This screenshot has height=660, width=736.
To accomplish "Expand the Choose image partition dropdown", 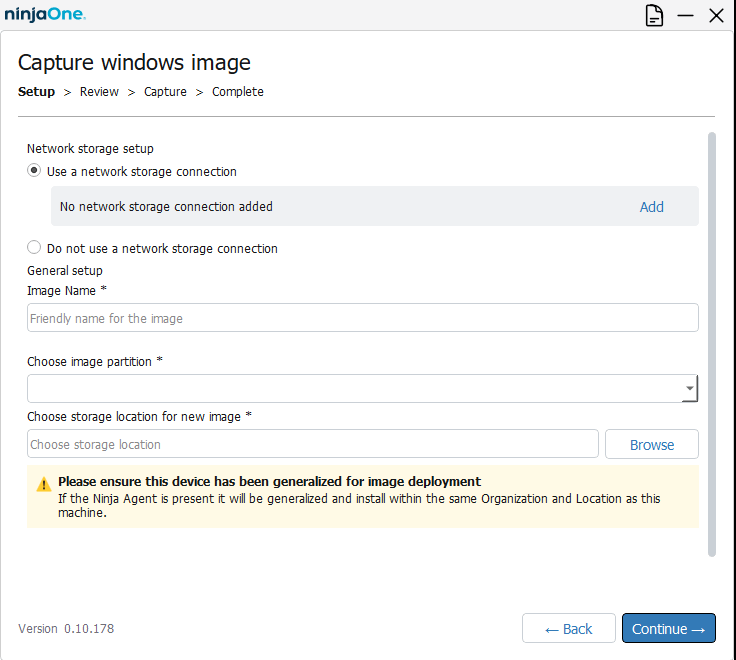I will [x=689, y=389].
